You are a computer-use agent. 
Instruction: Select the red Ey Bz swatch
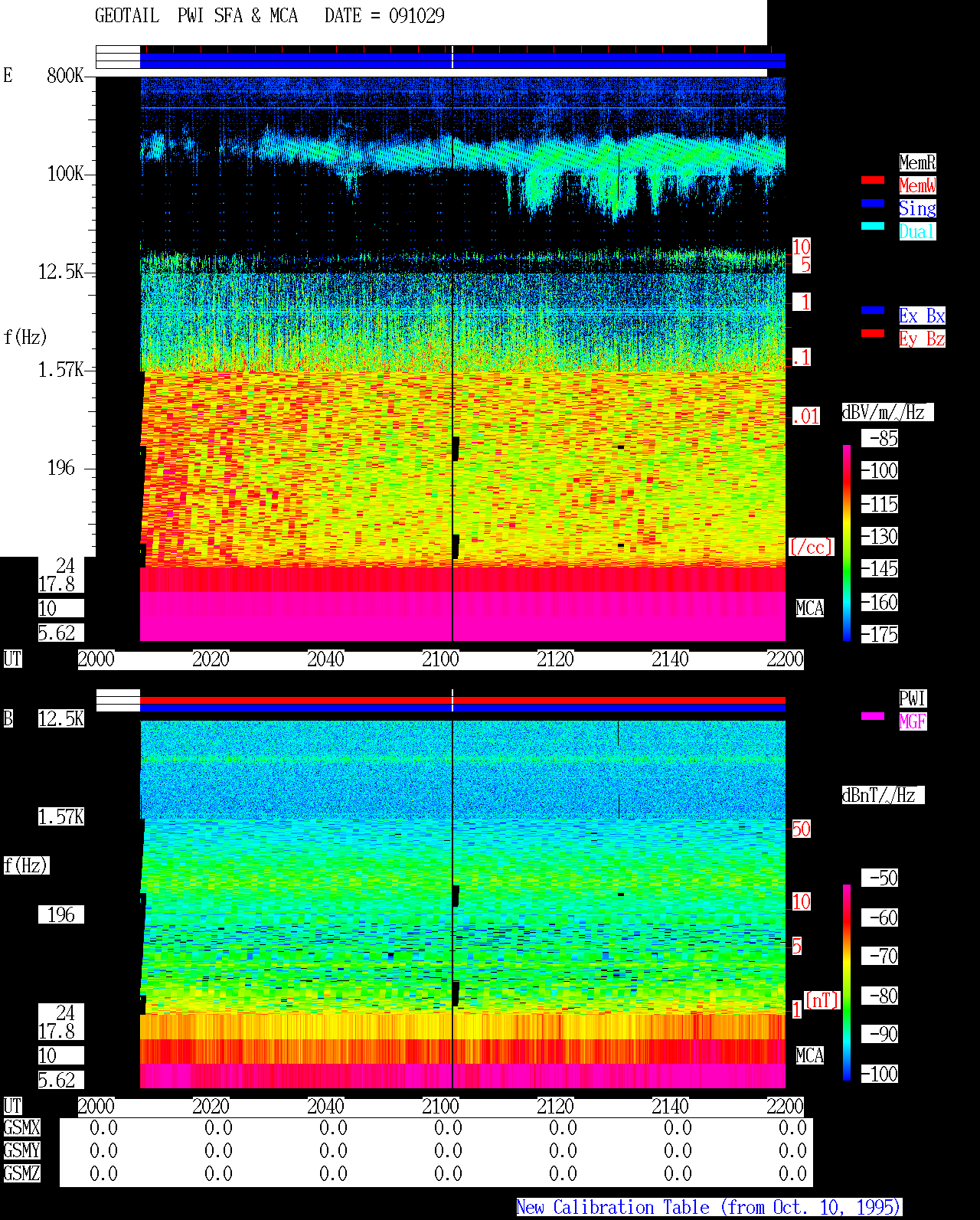873,333
